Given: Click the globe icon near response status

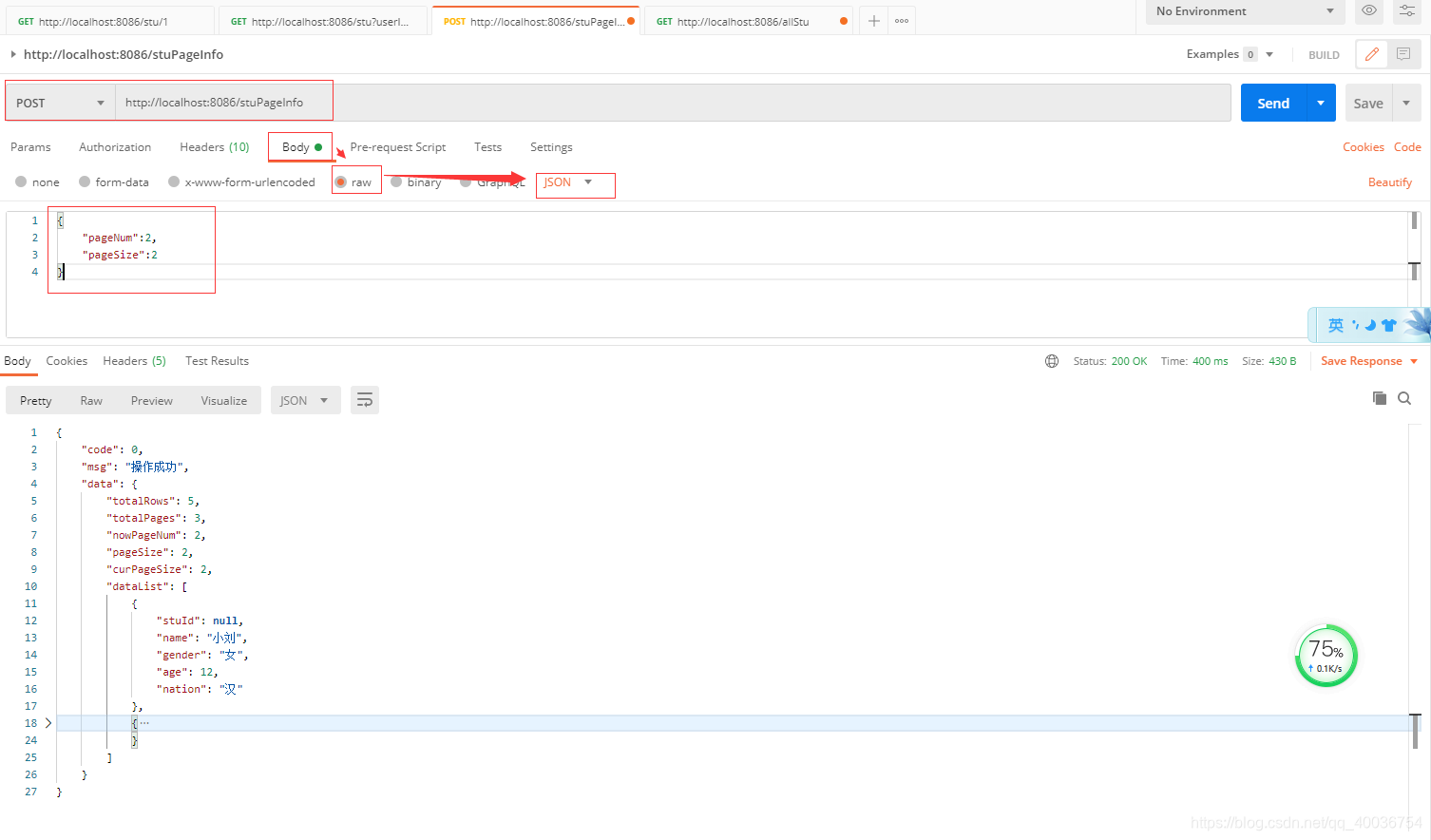Looking at the screenshot, I should tap(1051, 361).
